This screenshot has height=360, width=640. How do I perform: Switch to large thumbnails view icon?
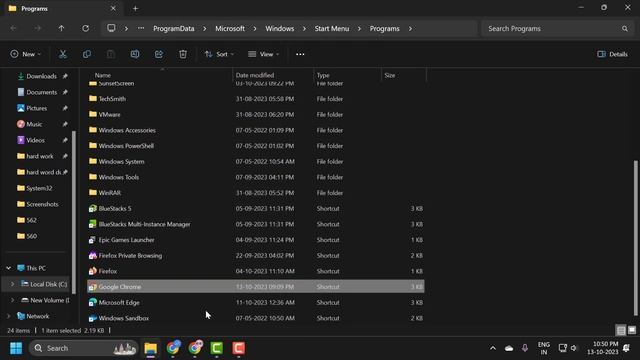pos(632,330)
